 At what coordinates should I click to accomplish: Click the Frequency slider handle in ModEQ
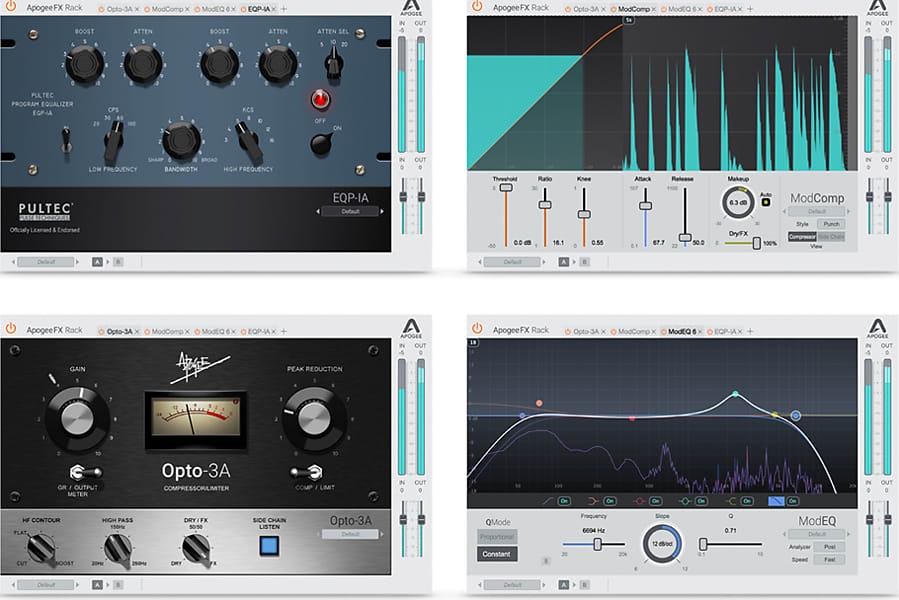tap(597, 544)
